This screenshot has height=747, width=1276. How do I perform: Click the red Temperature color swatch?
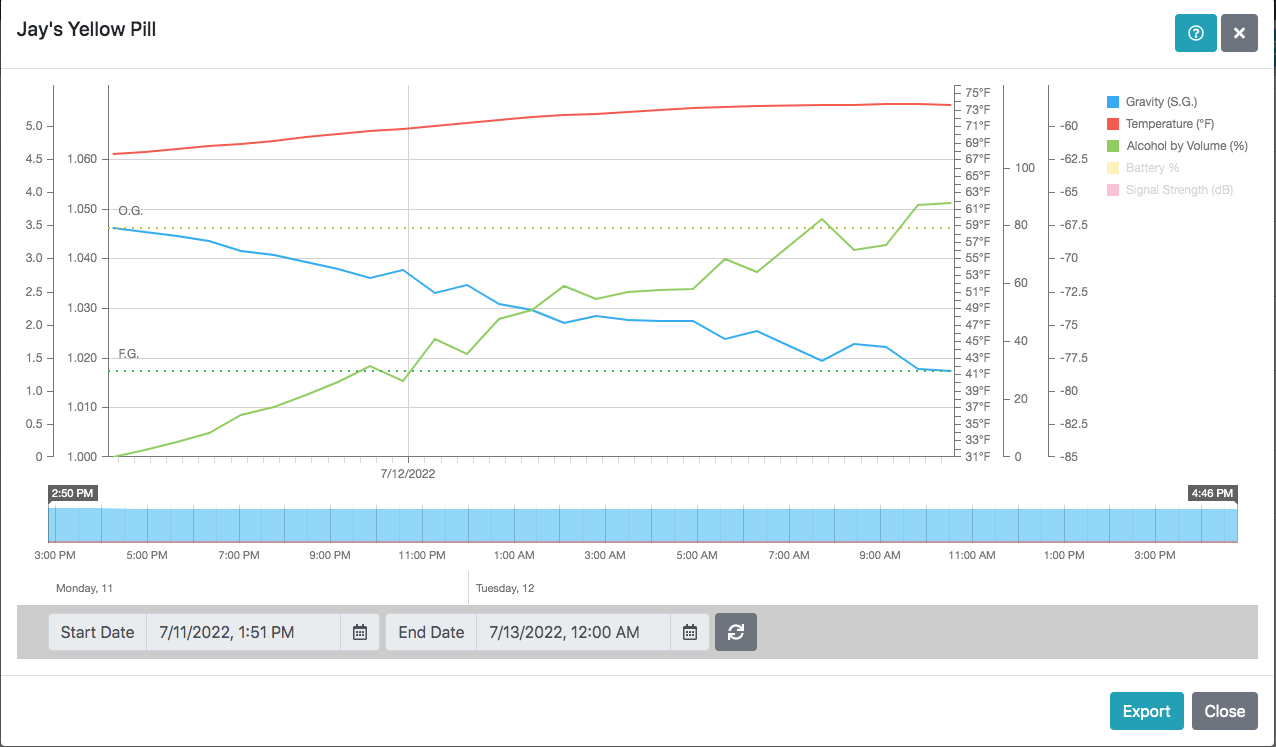tap(1113, 124)
